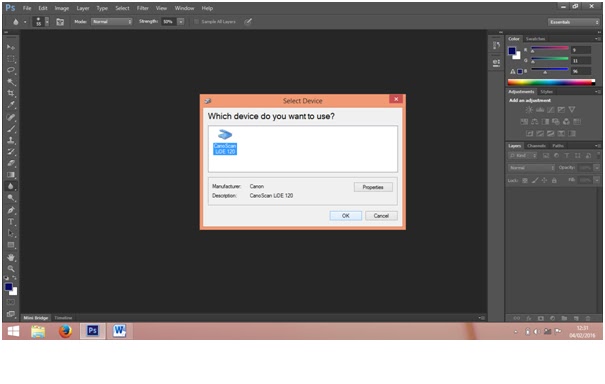Open the Strength slider dropdown arrow
This screenshot has width=605, height=384.
coord(181,22)
